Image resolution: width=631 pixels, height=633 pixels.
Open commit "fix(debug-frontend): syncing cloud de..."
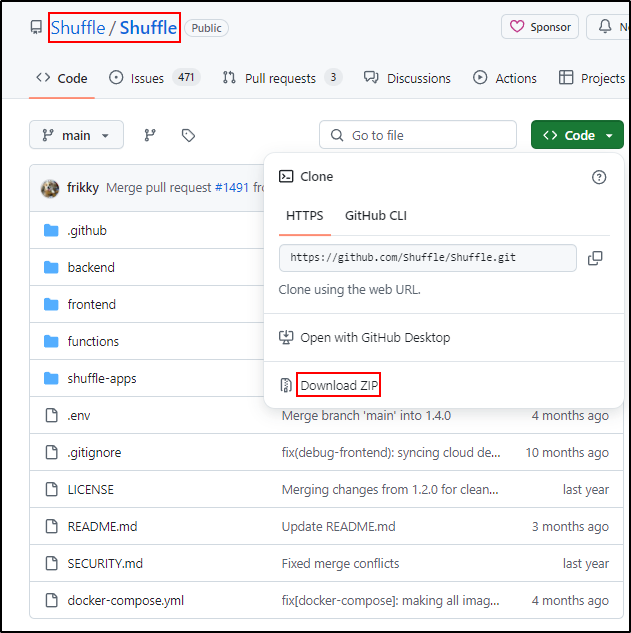coord(391,453)
